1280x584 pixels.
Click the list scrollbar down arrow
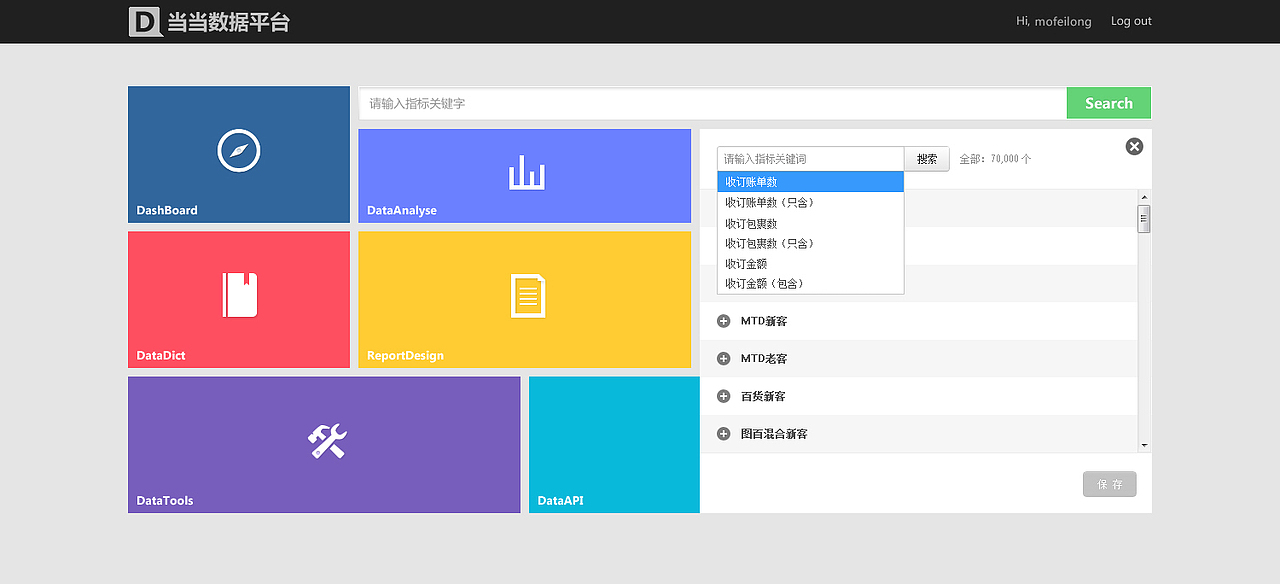pos(1144,446)
